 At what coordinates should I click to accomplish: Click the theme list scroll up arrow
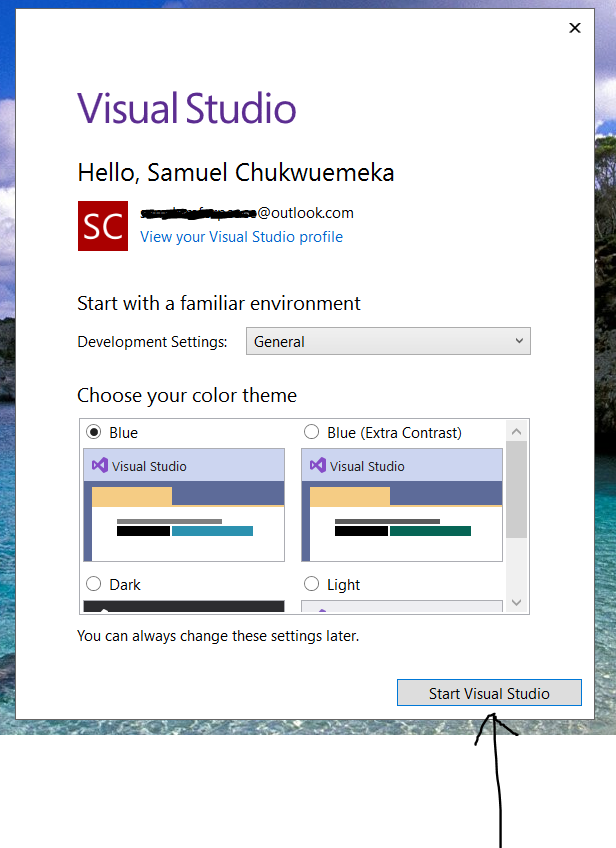click(516, 432)
